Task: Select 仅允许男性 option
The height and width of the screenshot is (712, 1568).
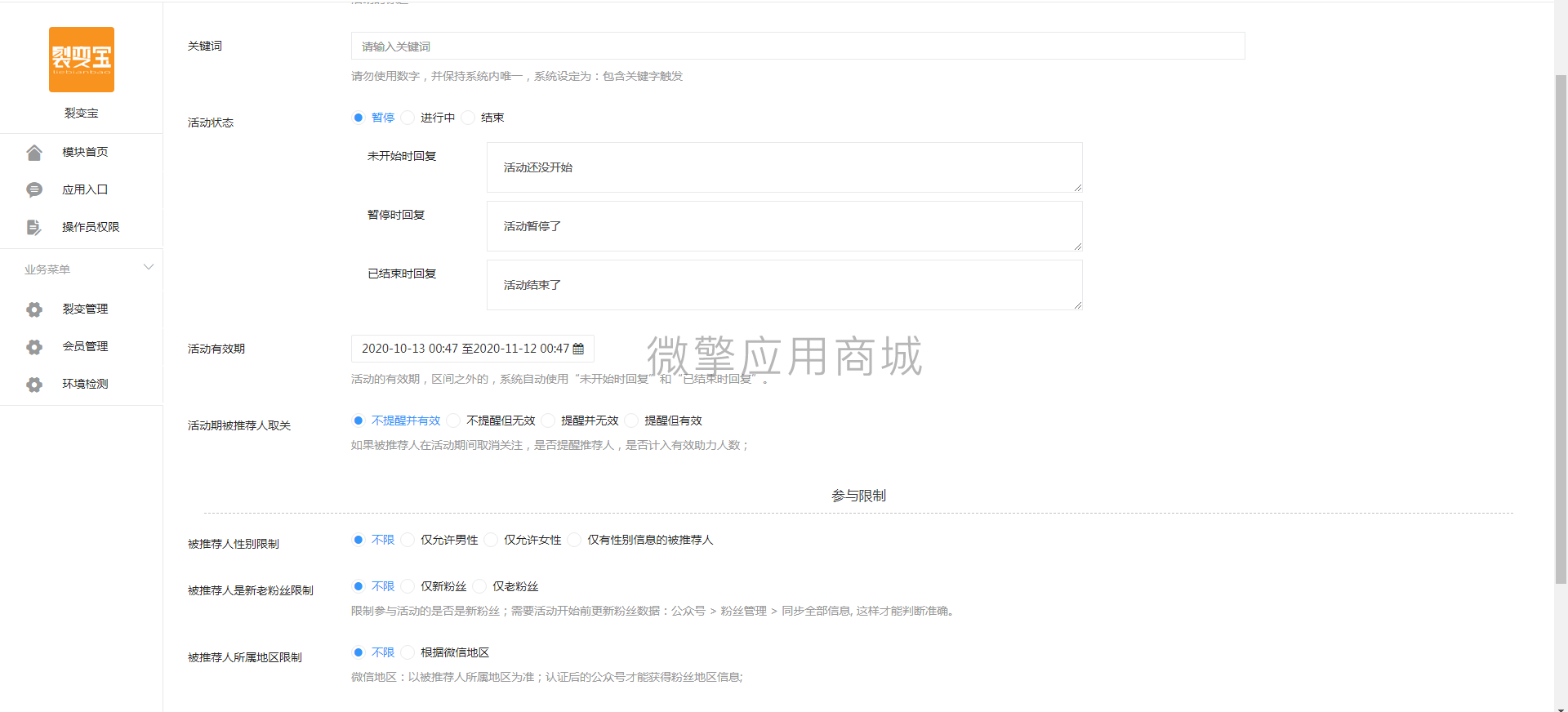Action: pos(407,540)
